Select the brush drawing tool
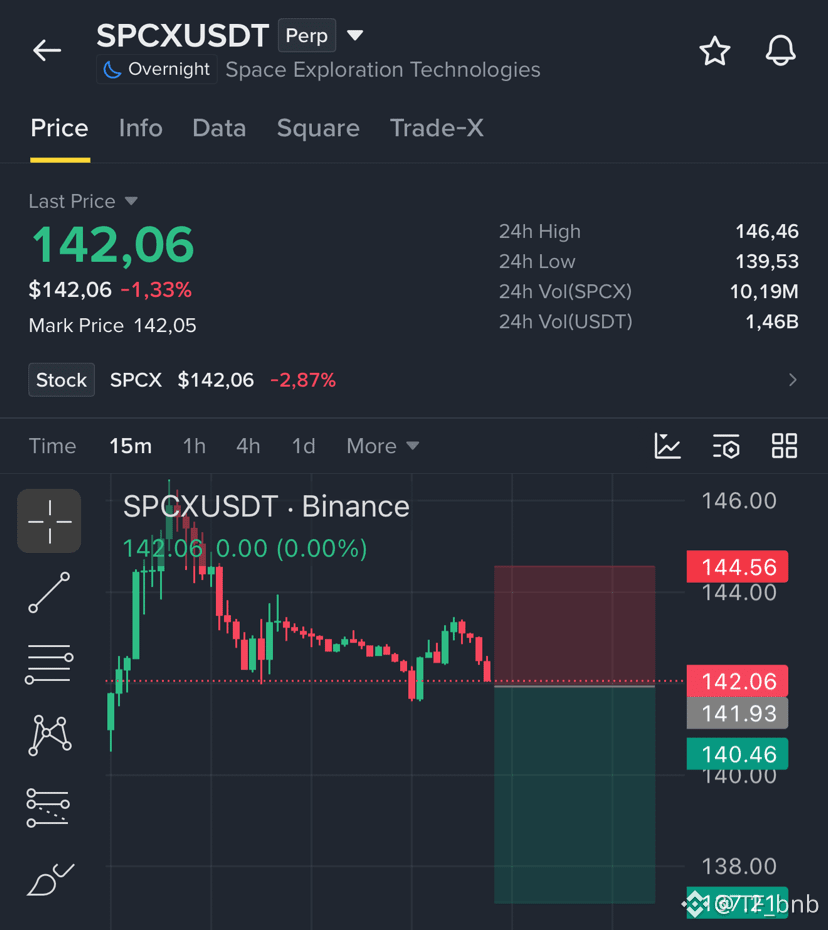 [x=50, y=879]
